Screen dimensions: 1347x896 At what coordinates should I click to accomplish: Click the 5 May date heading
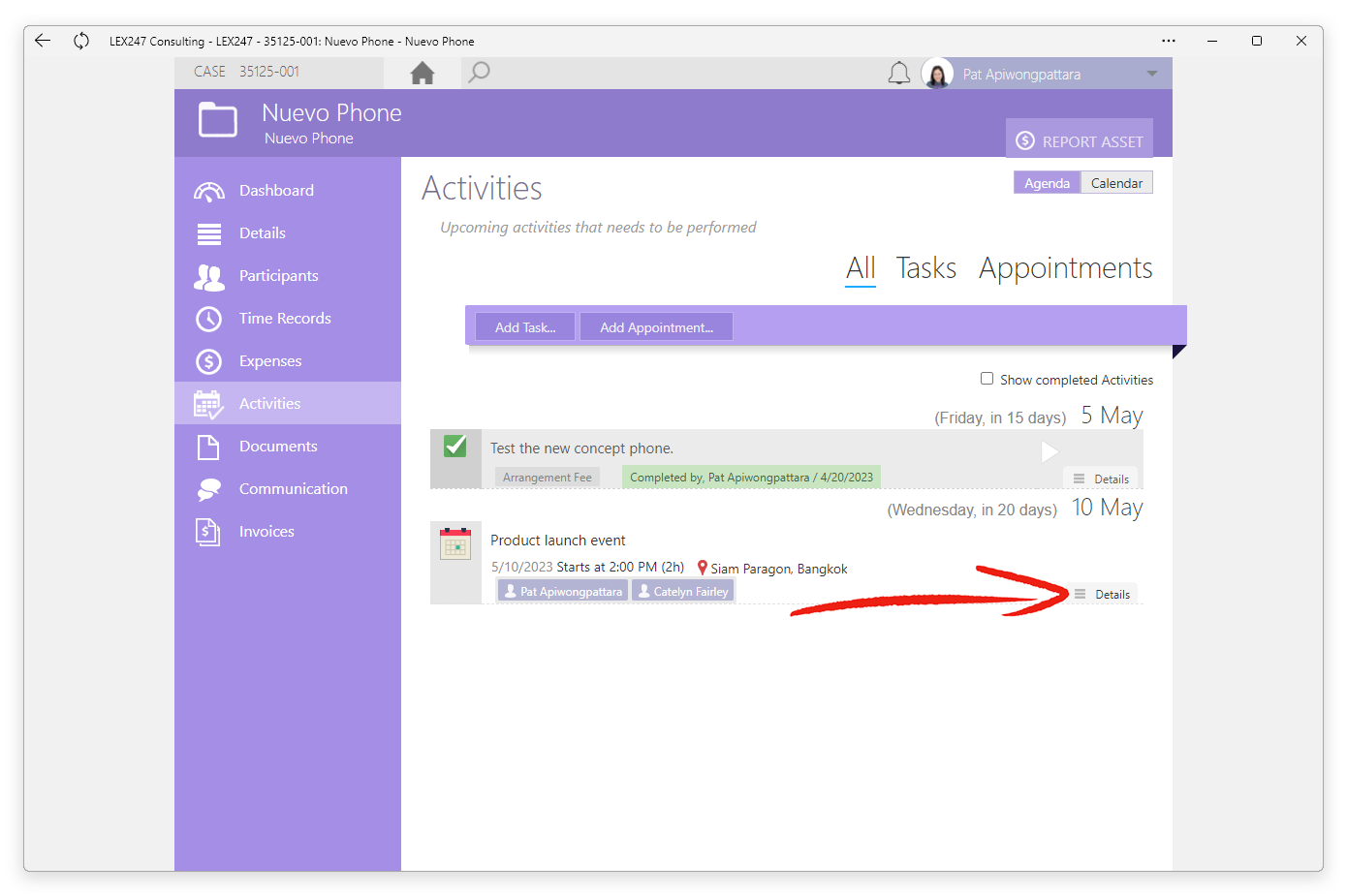(1112, 416)
